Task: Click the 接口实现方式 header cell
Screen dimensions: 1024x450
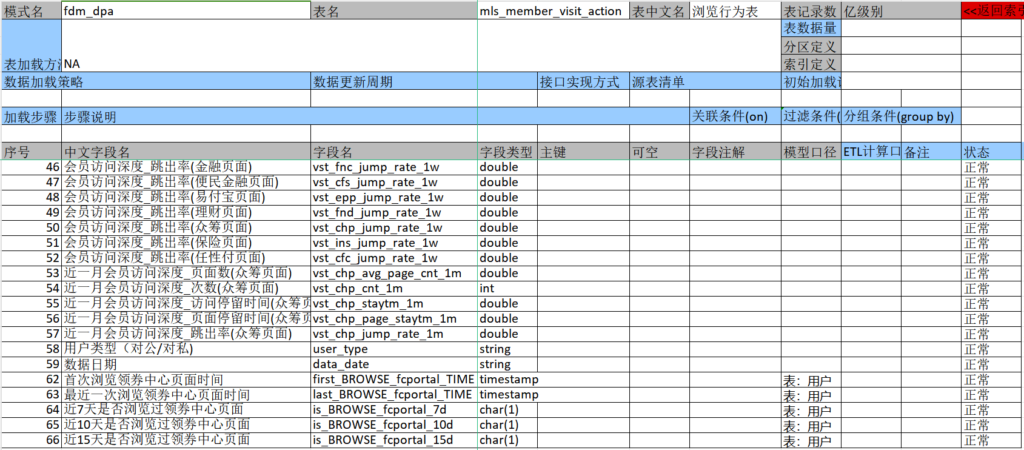Action: pyautogui.click(x=582, y=81)
